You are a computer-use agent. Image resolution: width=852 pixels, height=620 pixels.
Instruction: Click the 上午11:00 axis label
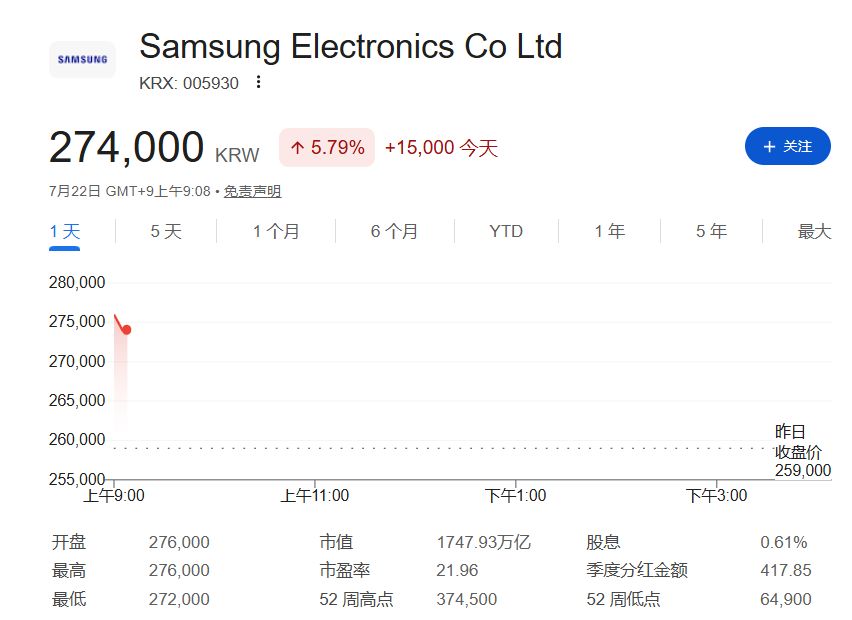[x=315, y=496]
